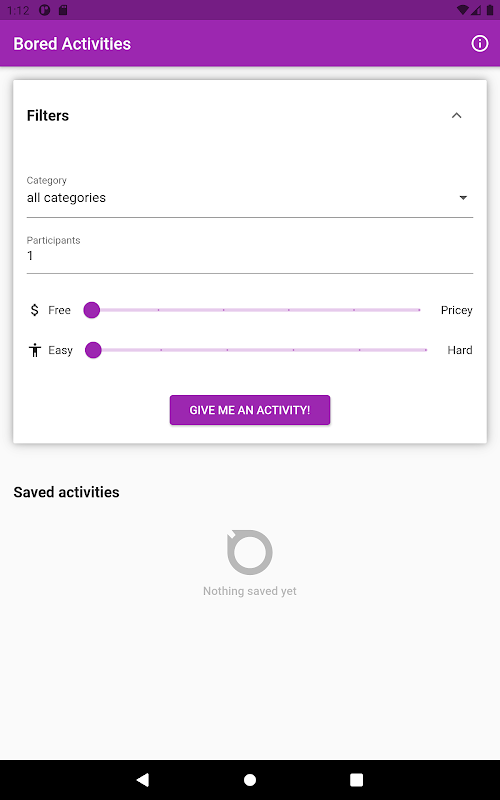
Task: Click the price slider thumb at Free
Action: 92,310
